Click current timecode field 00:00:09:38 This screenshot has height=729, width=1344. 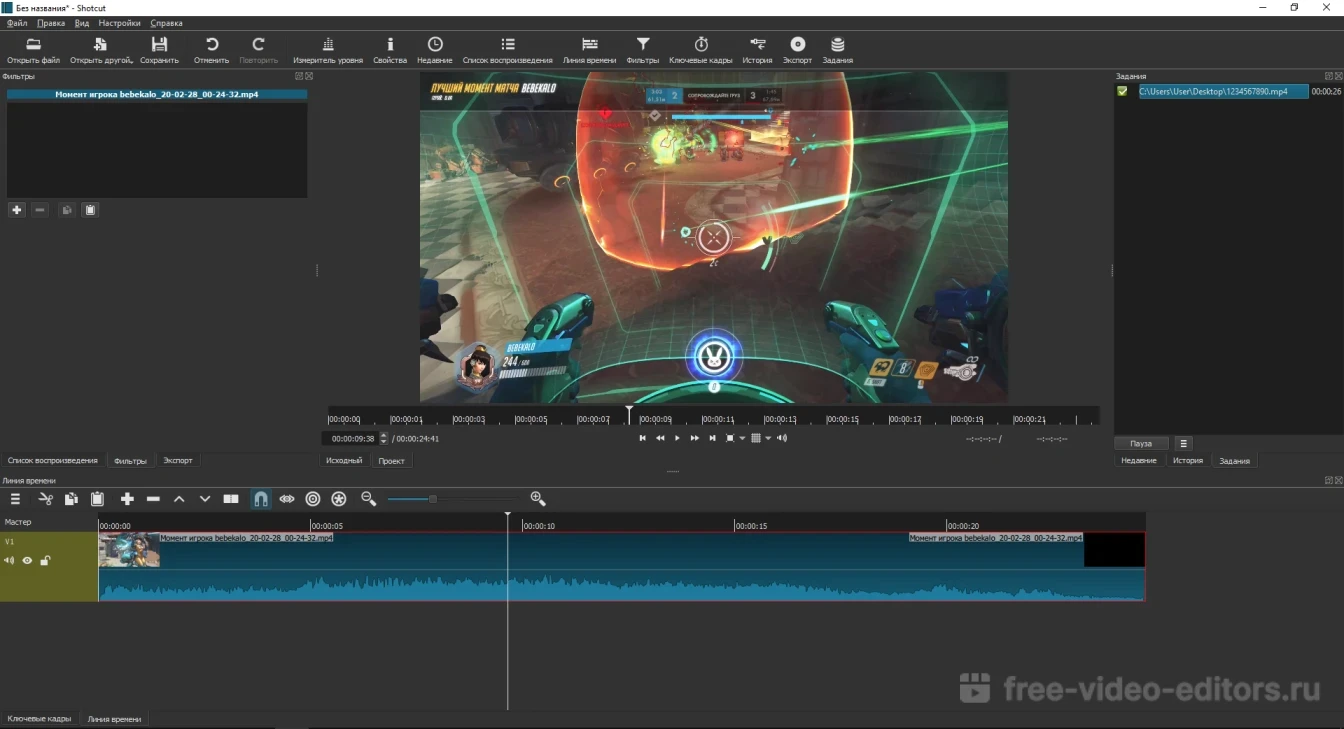[351, 439]
